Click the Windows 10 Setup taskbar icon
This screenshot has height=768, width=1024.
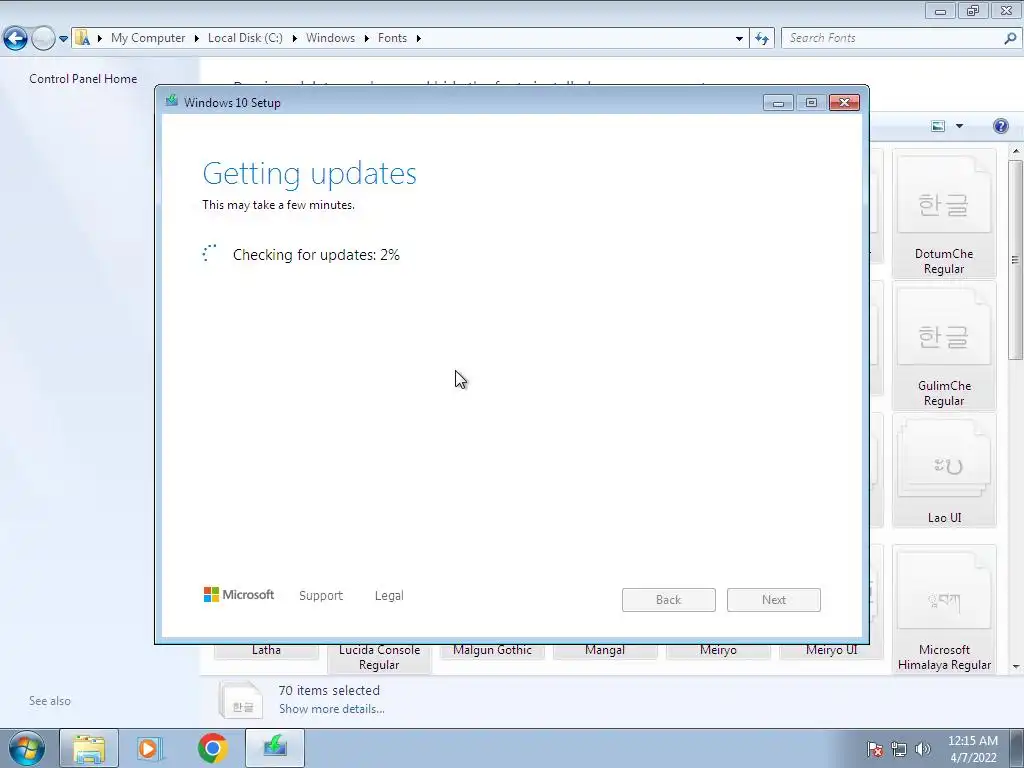point(275,748)
